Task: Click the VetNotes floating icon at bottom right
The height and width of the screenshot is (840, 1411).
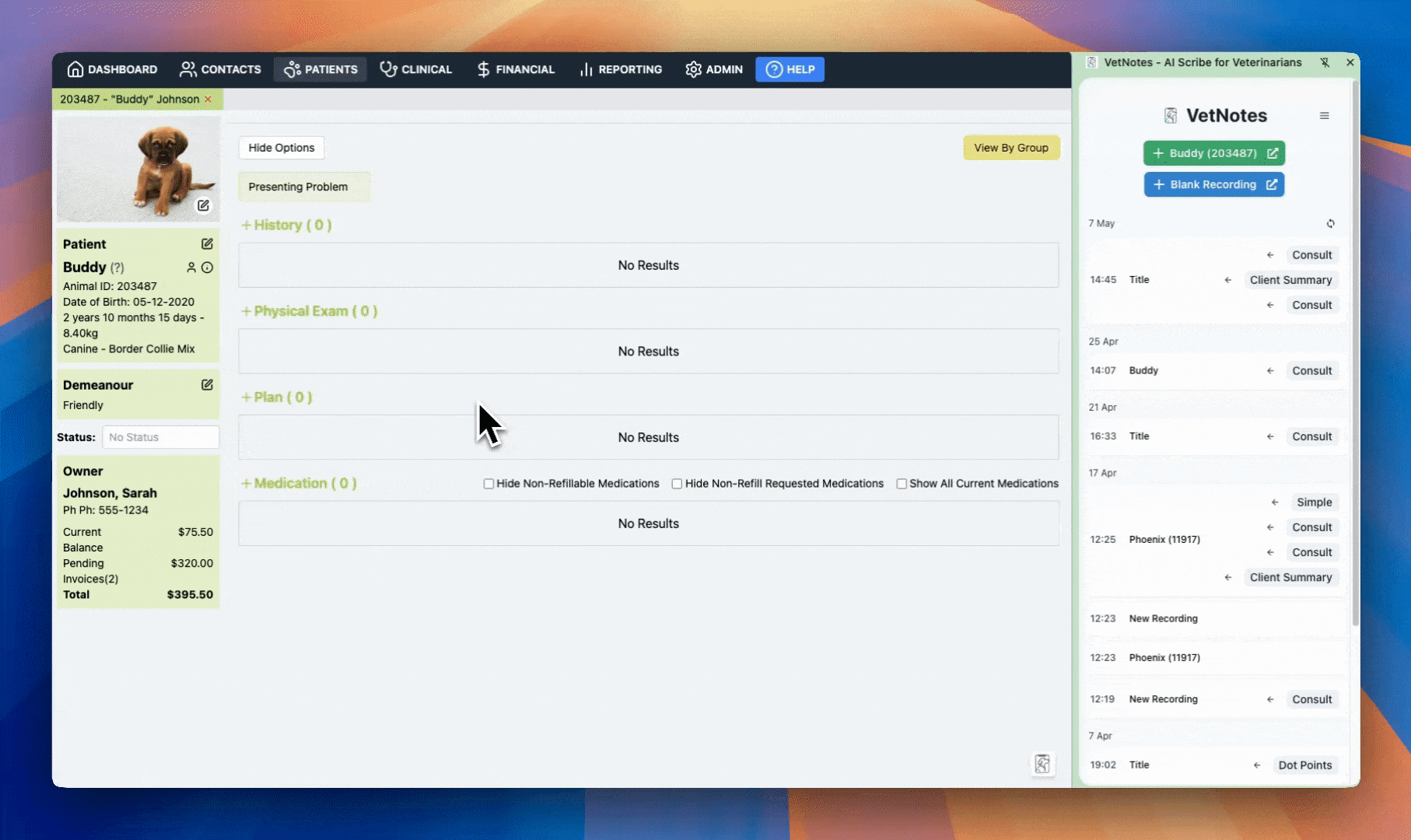Action: point(1042,764)
